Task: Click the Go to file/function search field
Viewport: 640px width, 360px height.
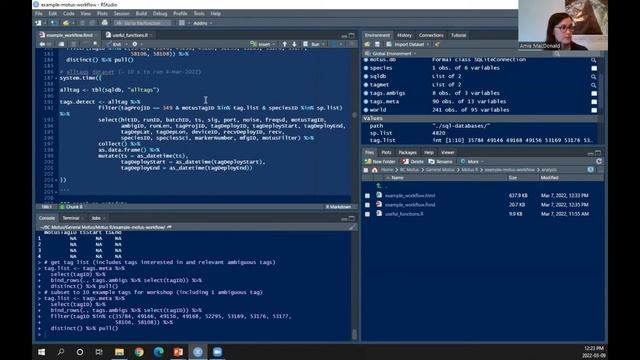Action: click(x=142, y=23)
